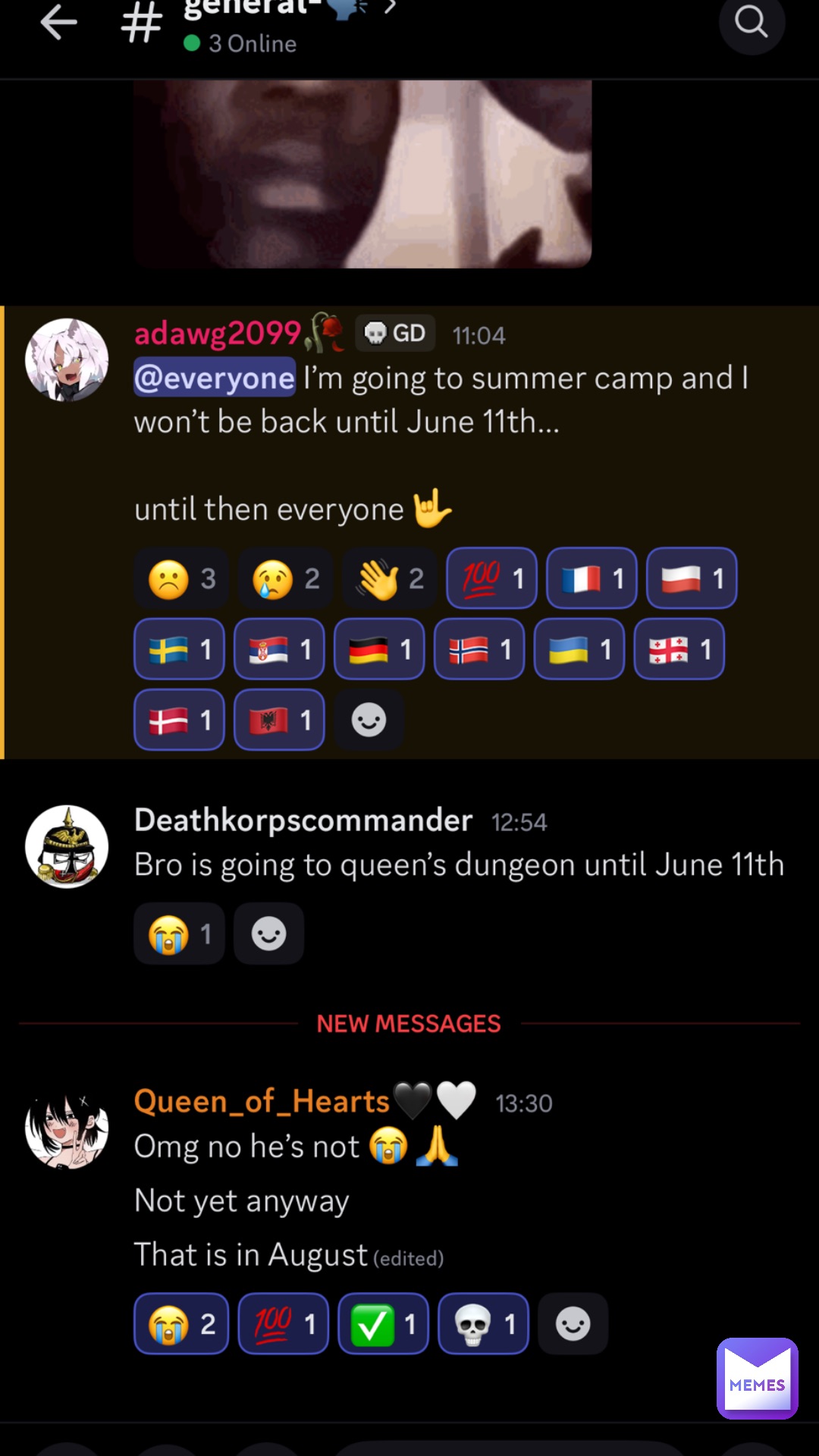
Task: Tap the back arrow icon
Action: point(58,22)
